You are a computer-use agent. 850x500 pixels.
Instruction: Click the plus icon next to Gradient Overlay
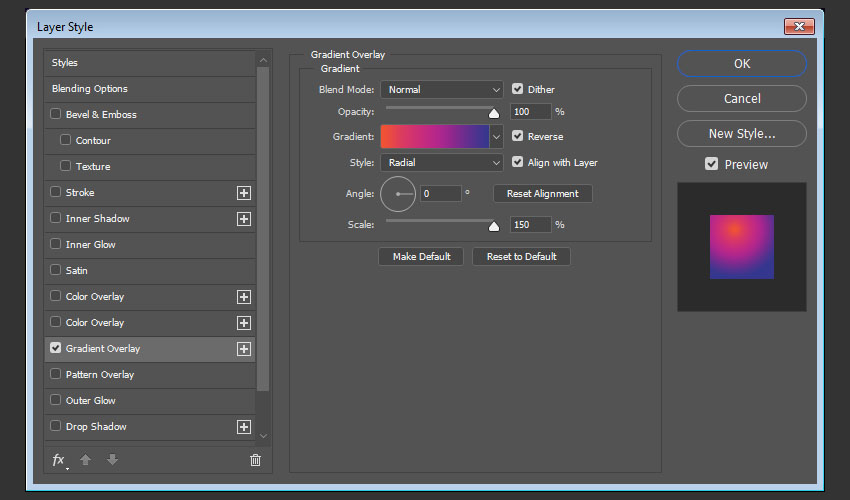click(243, 349)
